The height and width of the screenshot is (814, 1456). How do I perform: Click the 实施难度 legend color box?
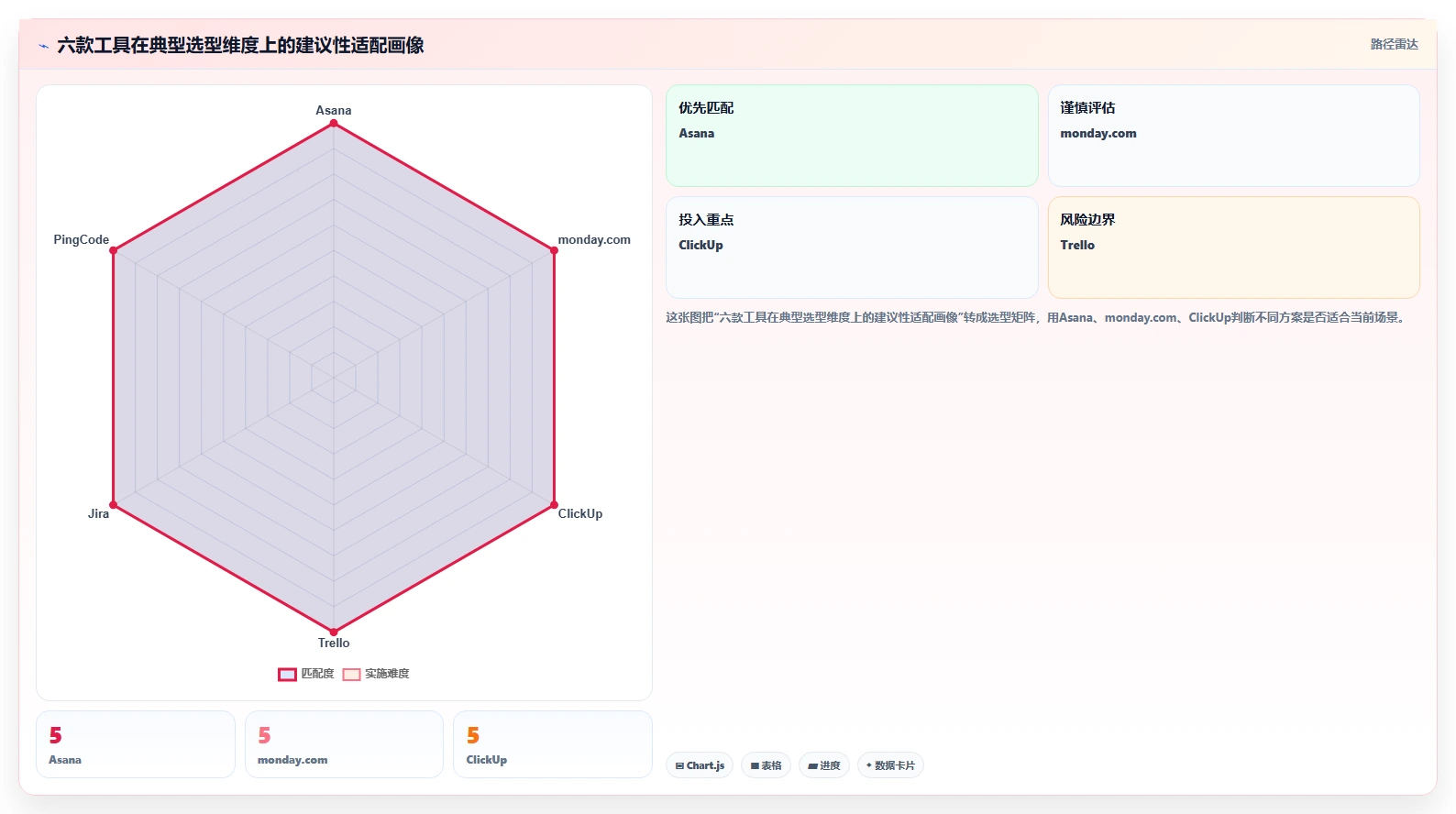point(351,675)
